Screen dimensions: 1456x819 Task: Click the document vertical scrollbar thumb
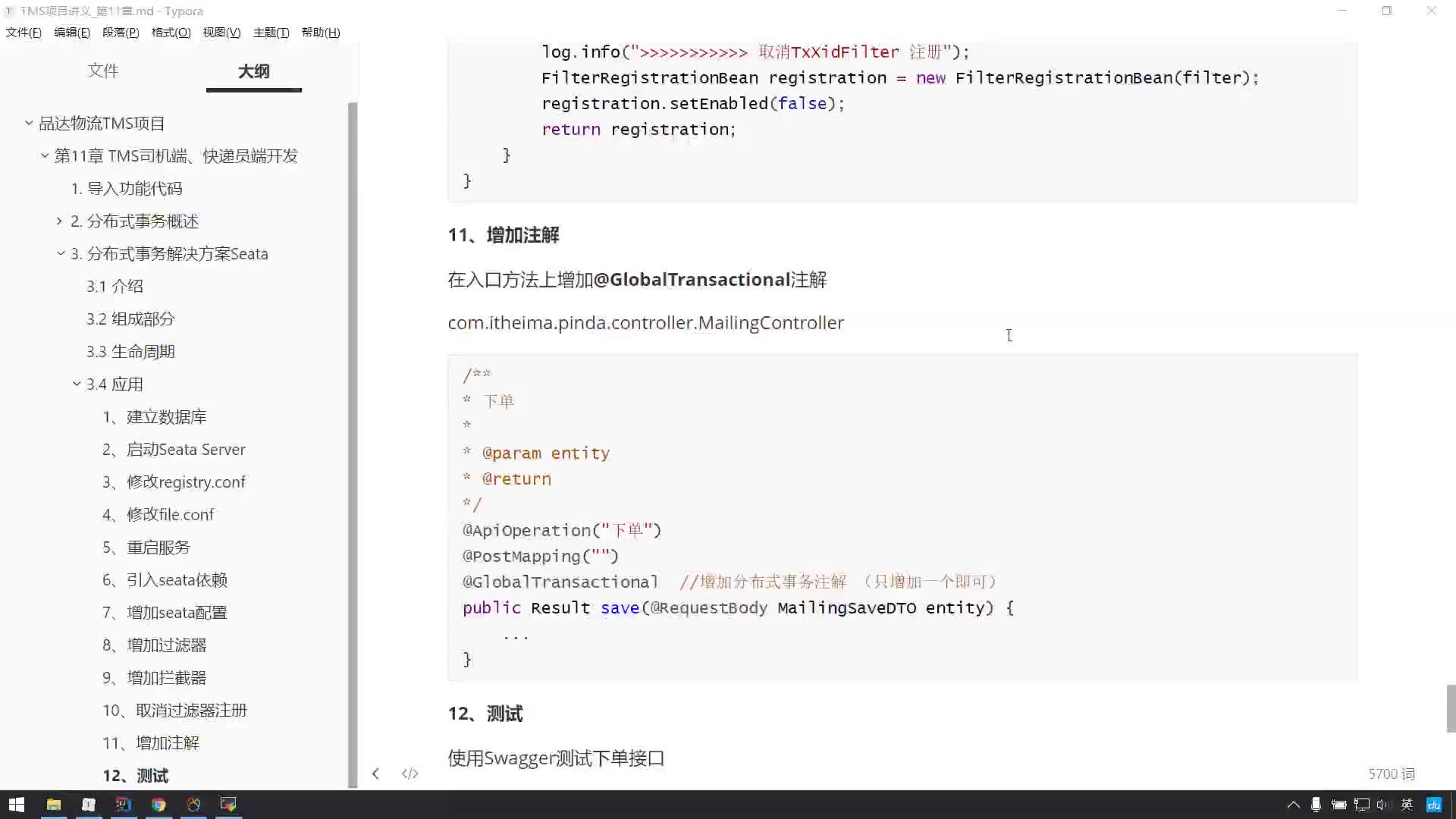[x=1451, y=708]
